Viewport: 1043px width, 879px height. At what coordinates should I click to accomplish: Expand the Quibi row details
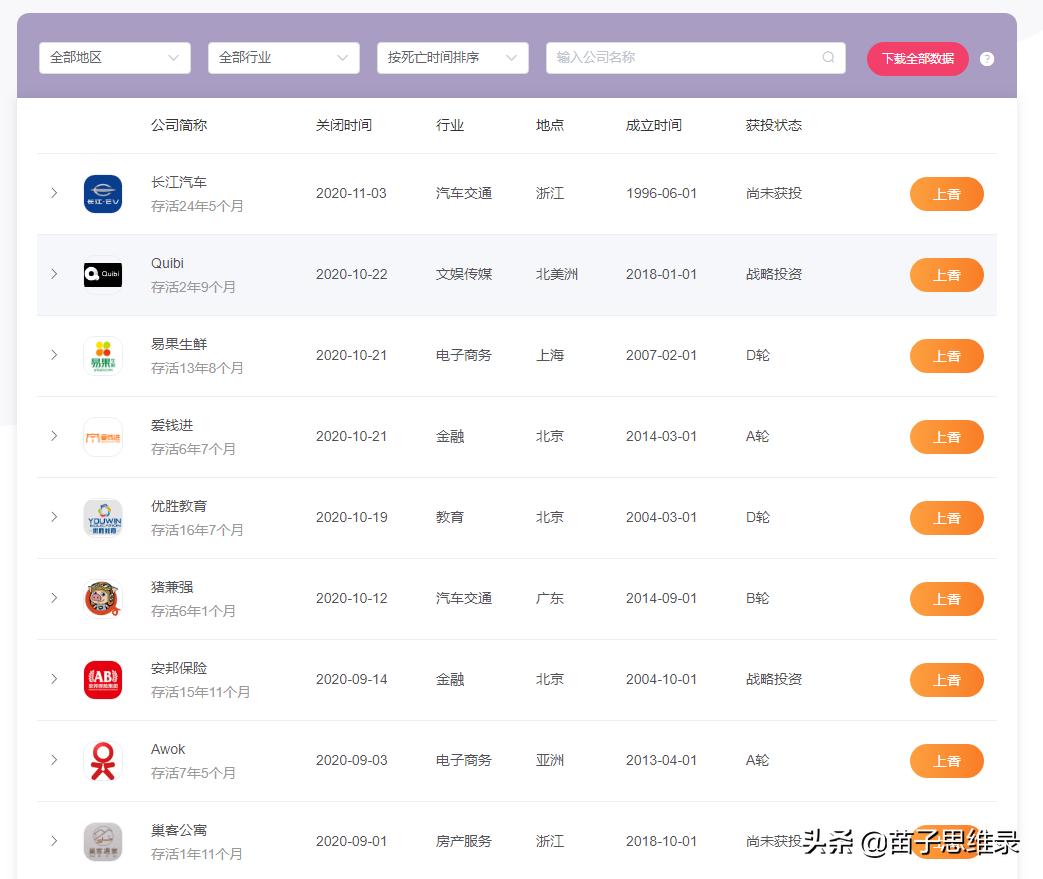click(54, 275)
